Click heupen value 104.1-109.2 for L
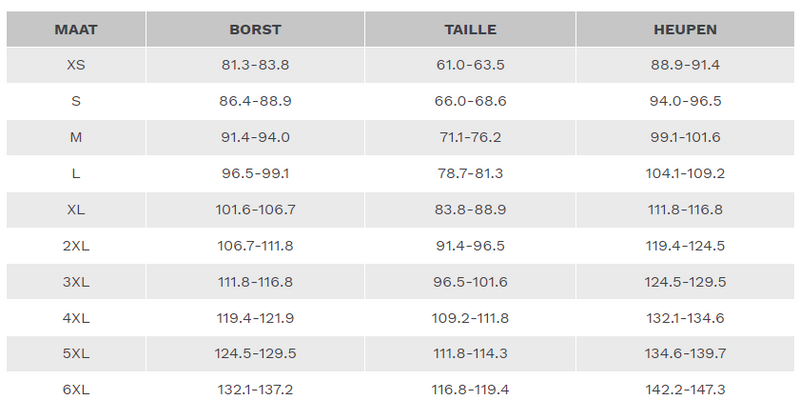The image size is (800, 420). [x=685, y=173]
